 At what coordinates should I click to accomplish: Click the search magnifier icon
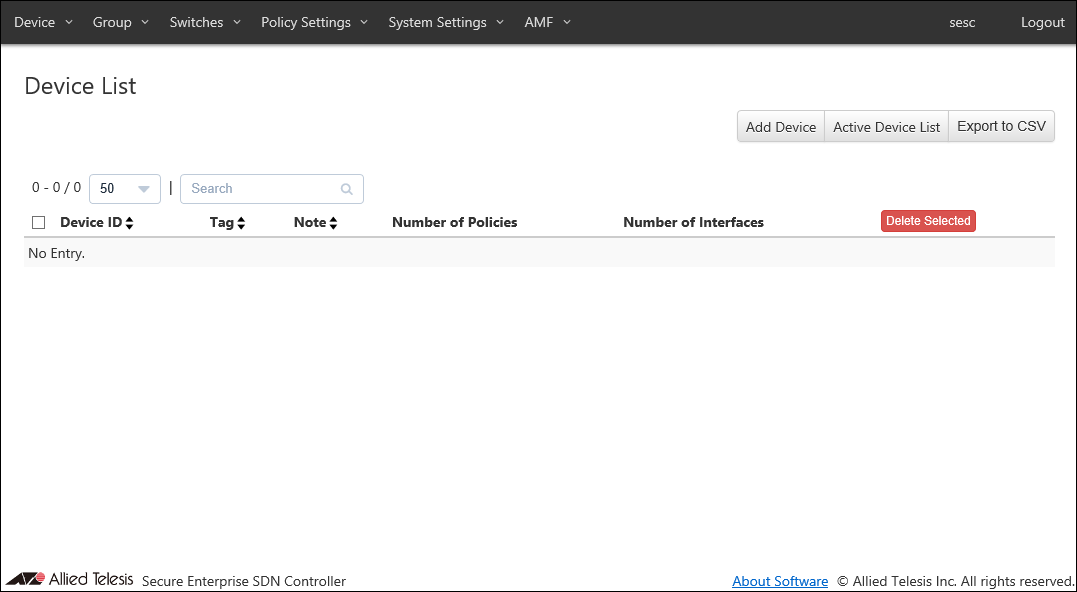347,189
